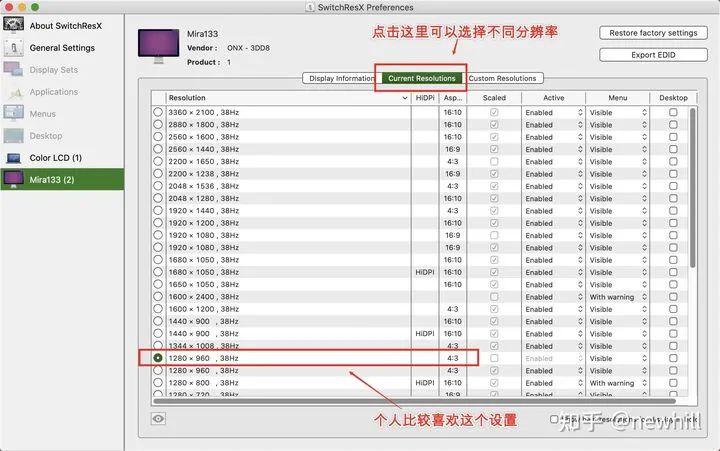Open Menu dropdown for 3360 × 2100 row
Screen dimensions: 720x451
click(618, 113)
